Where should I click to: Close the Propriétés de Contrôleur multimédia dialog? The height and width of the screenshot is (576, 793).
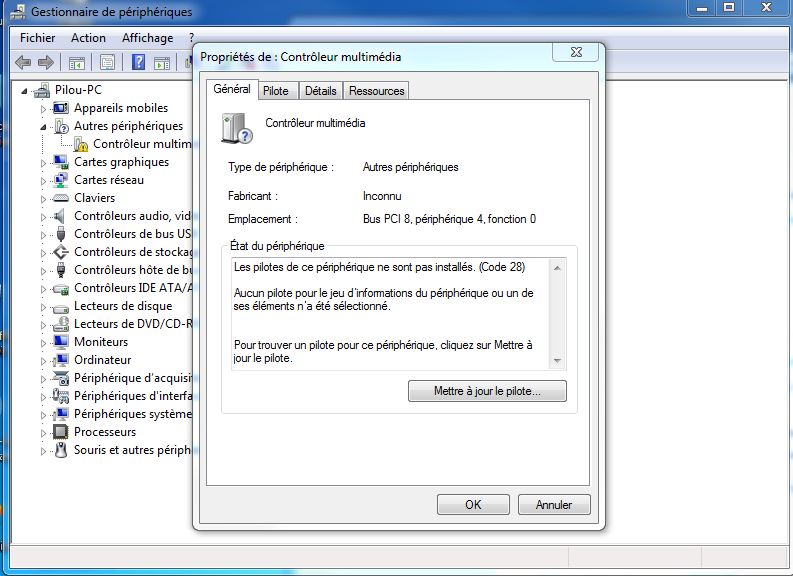click(576, 52)
